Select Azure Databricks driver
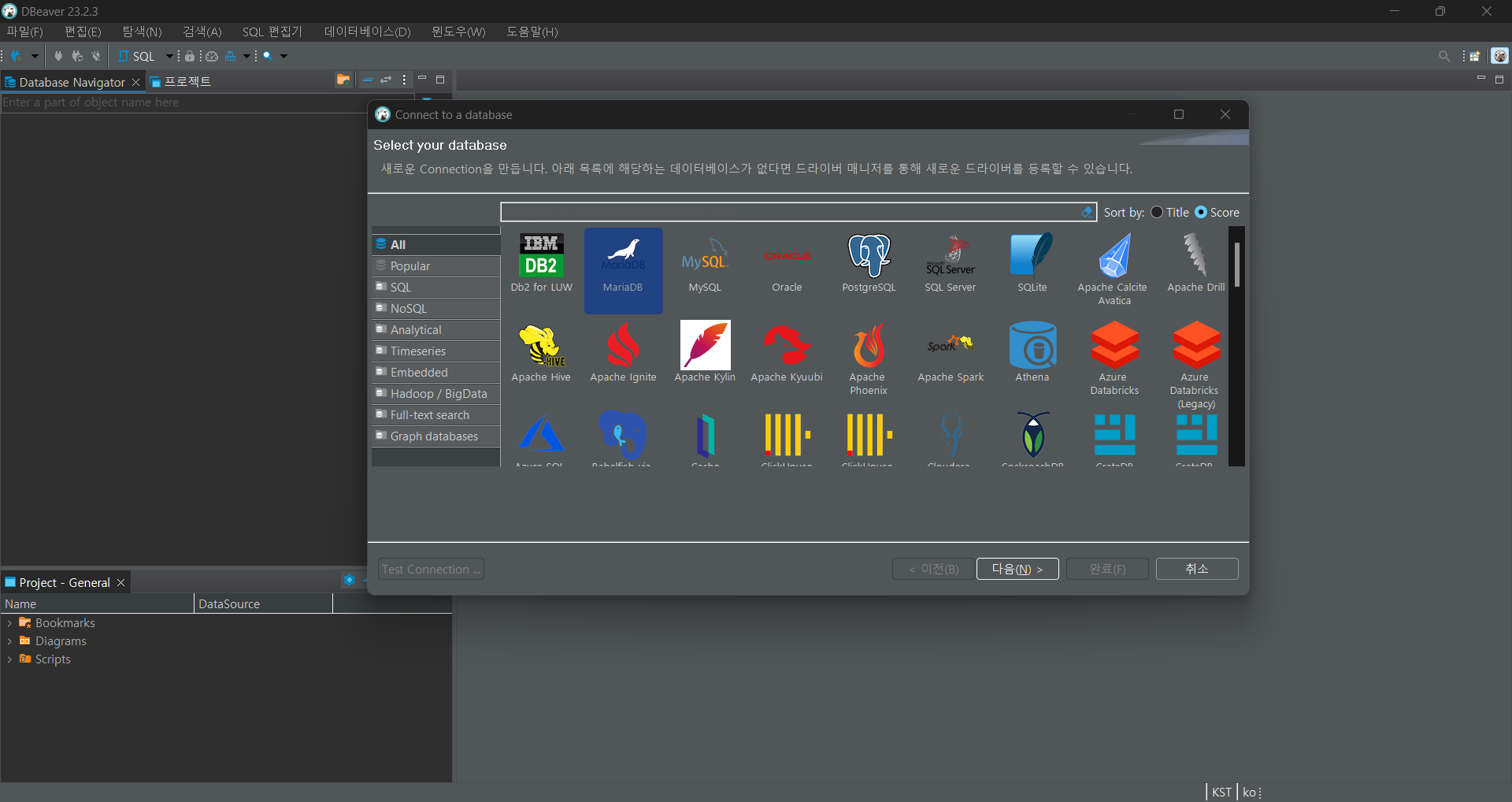Image resolution: width=1512 pixels, height=802 pixels. tap(1114, 358)
